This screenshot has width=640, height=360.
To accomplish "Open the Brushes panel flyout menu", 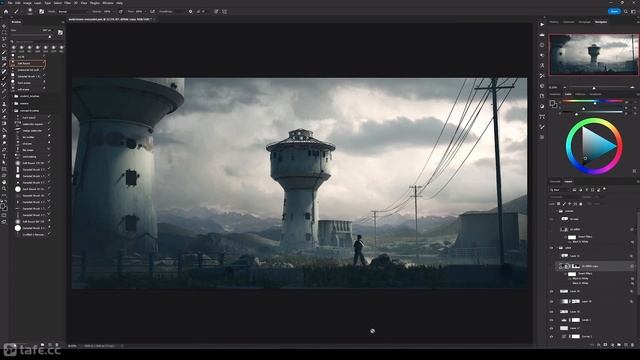I will click(x=62, y=22).
